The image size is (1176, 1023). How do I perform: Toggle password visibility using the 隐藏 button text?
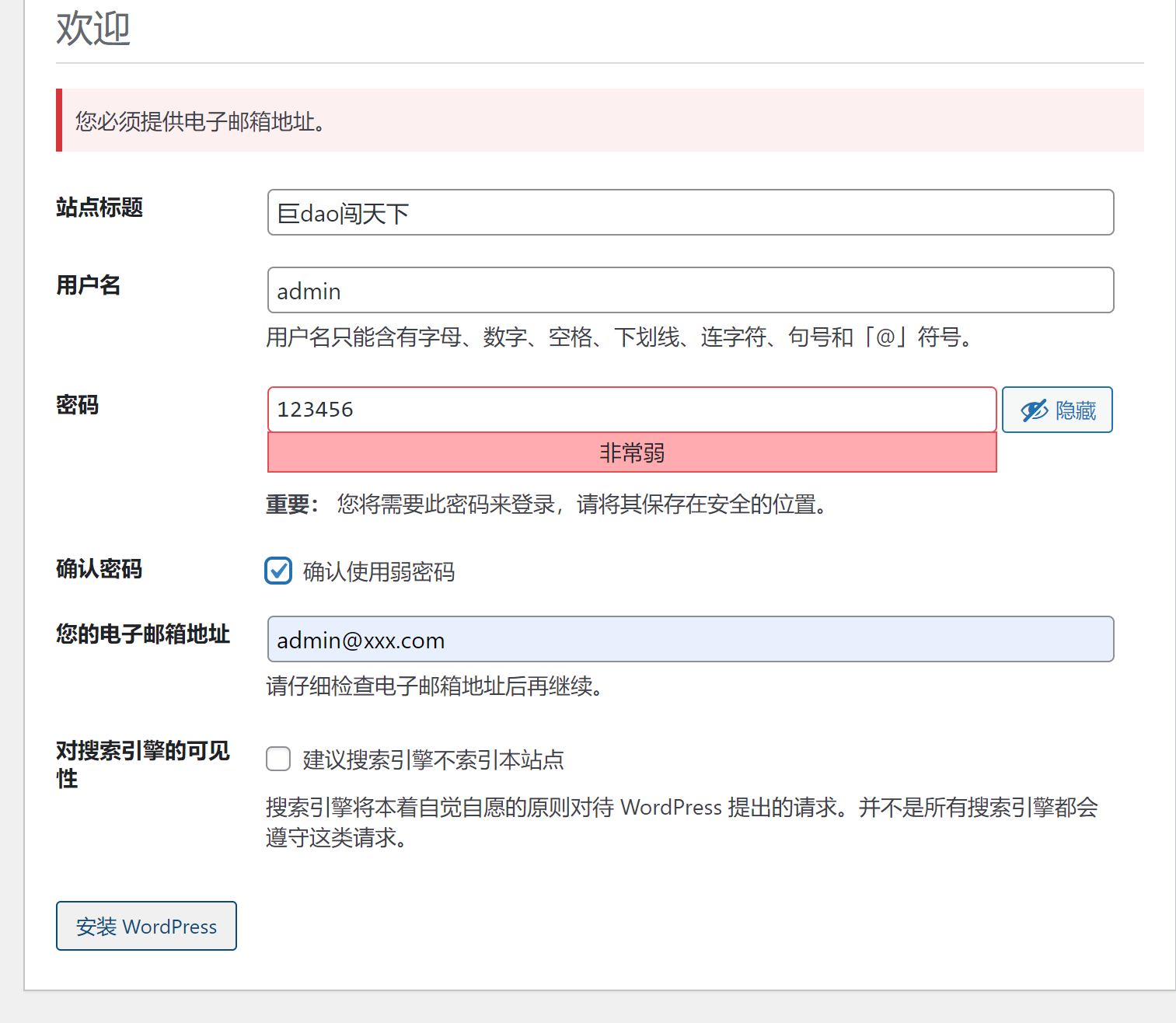(1076, 410)
